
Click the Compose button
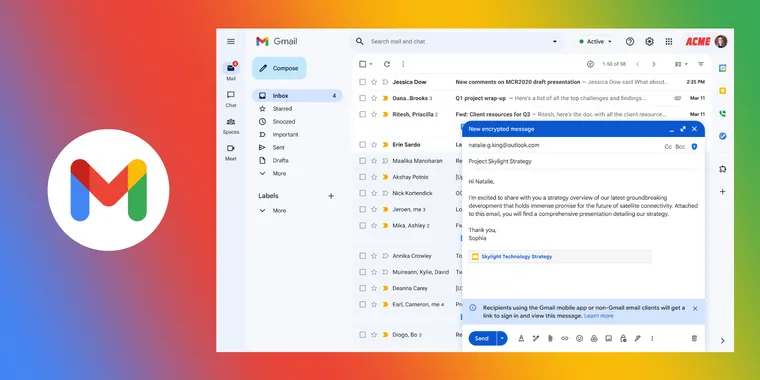[x=279, y=68]
